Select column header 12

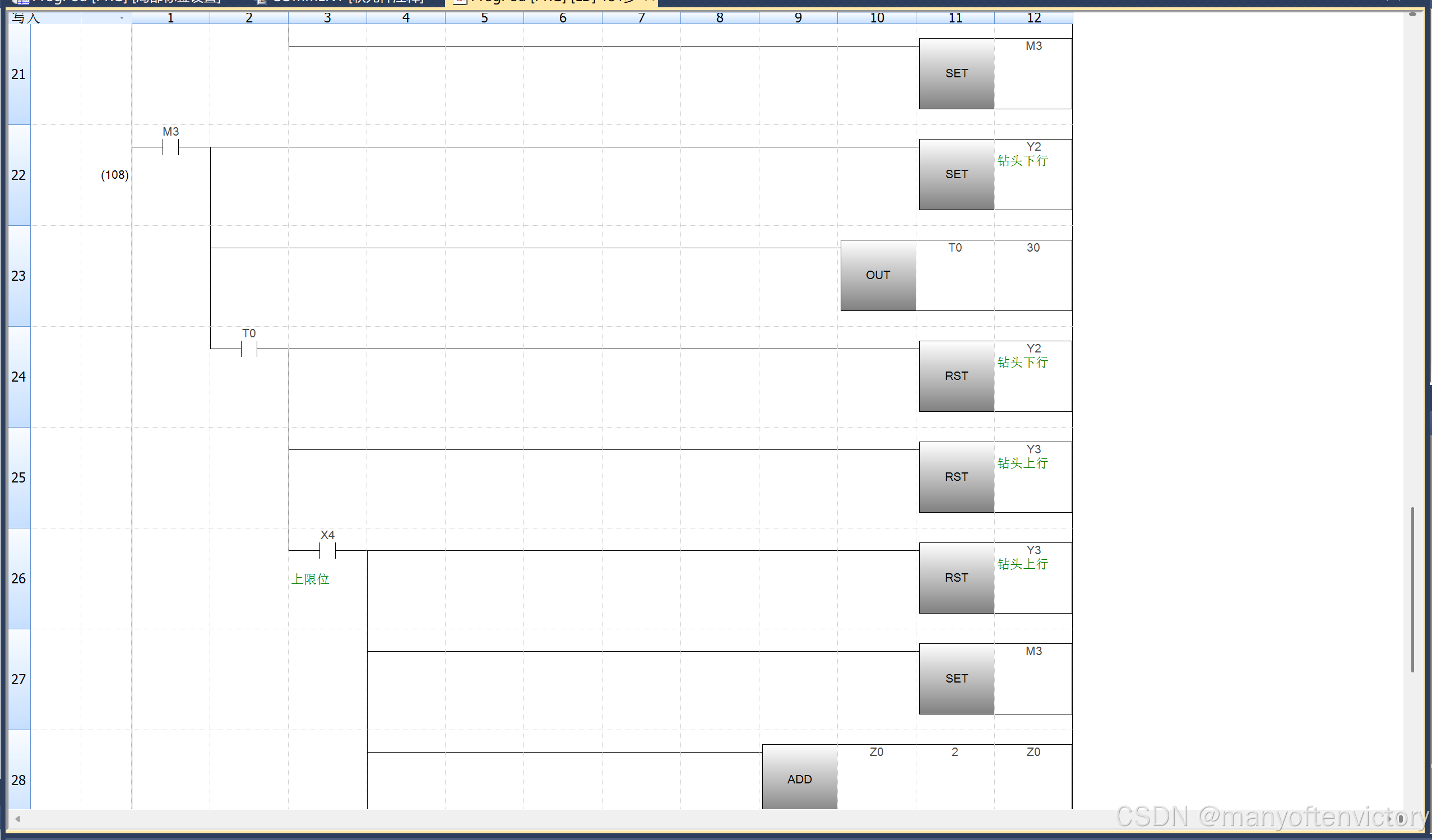pos(1033,17)
